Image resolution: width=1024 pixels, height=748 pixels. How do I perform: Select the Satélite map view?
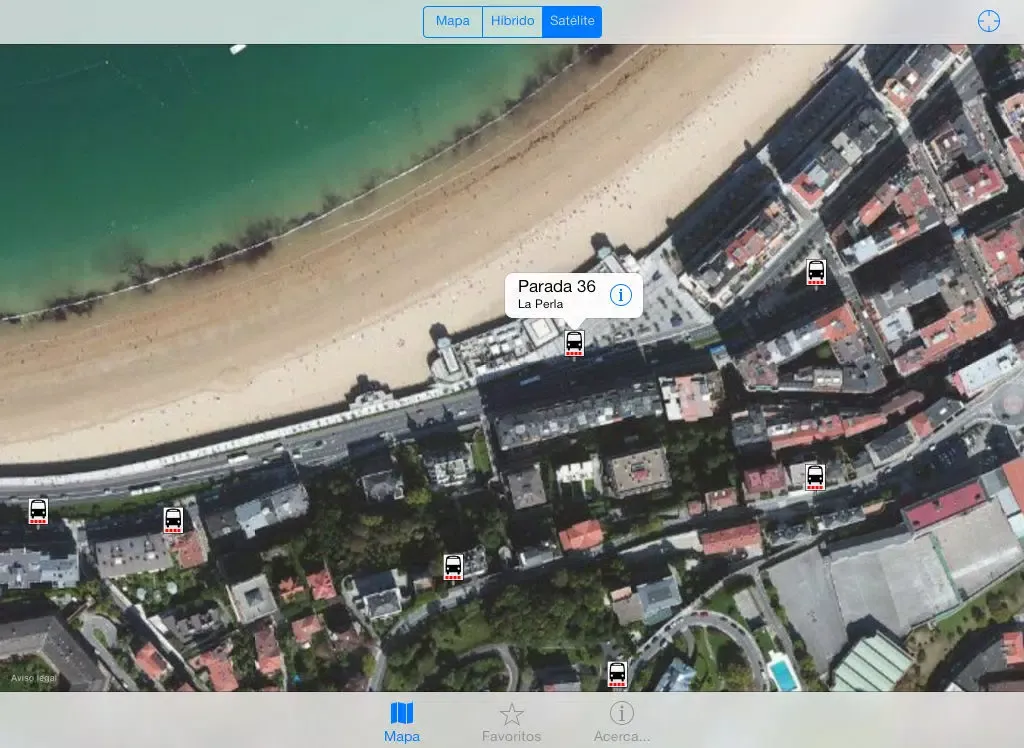click(x=571, y=22)
